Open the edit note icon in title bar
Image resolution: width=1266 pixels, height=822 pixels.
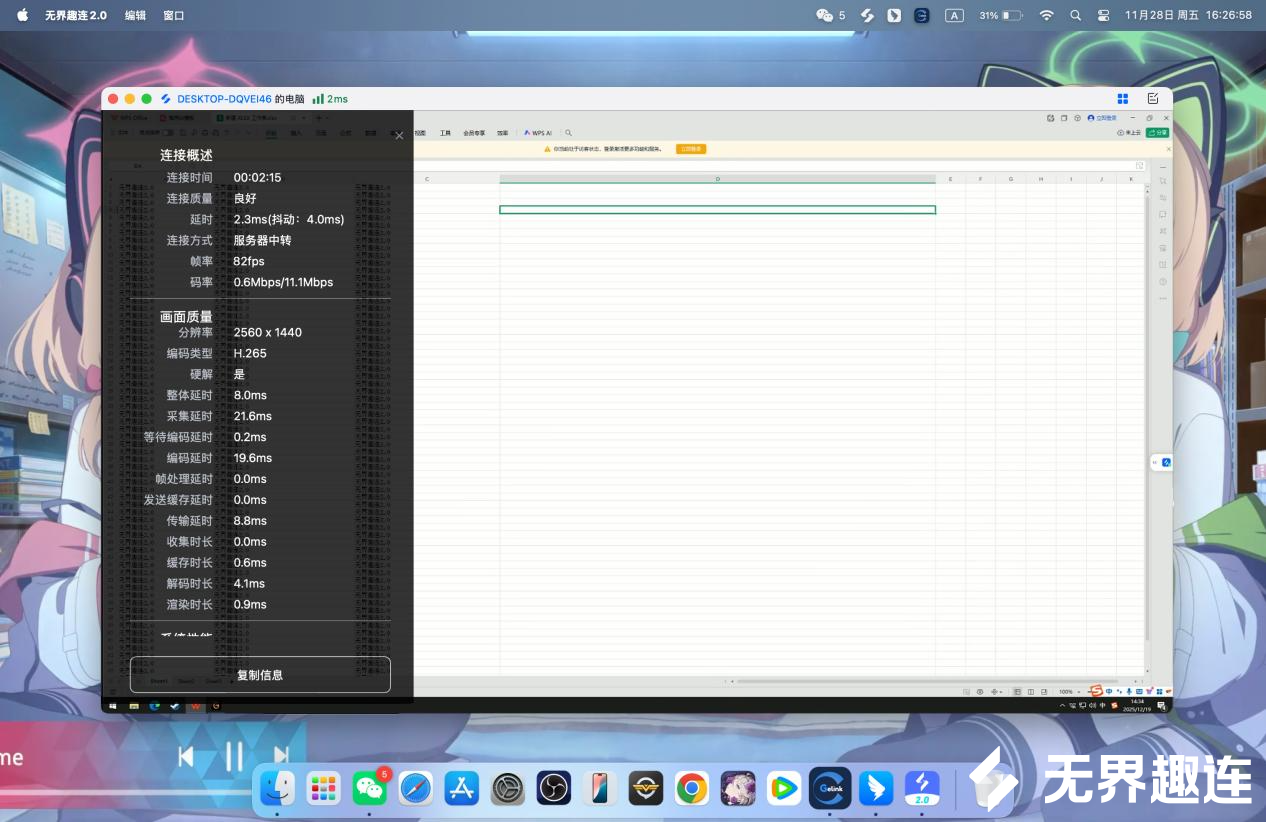click(1153, 99)
